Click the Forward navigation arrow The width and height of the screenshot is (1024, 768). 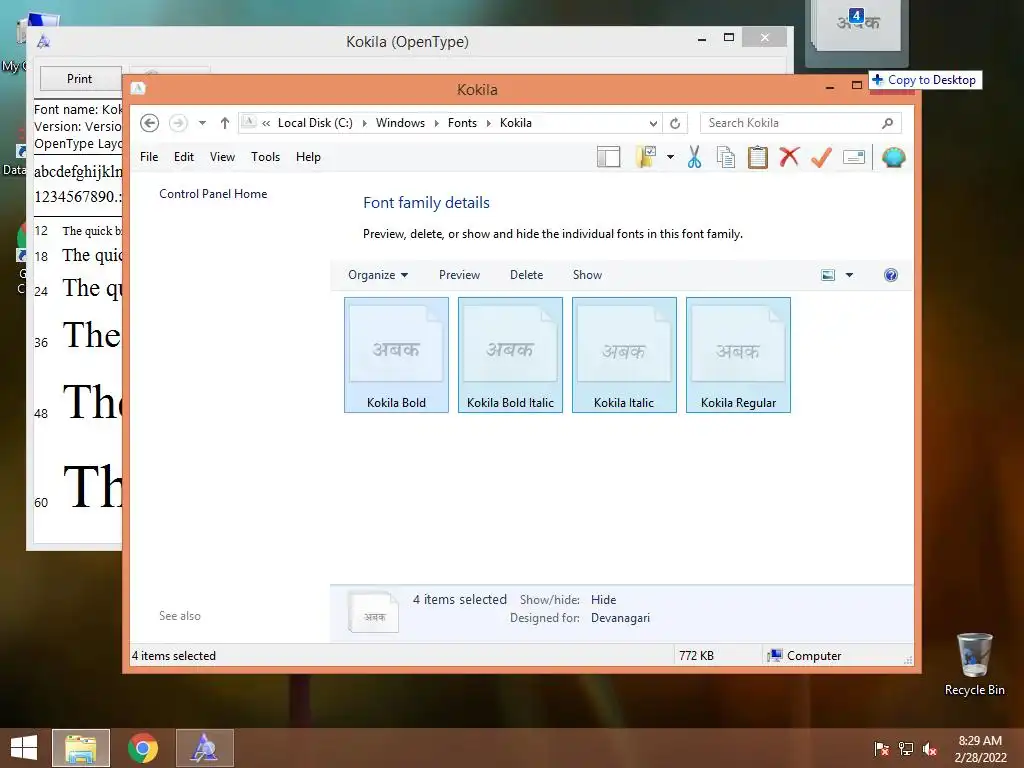tap(178, 123)
